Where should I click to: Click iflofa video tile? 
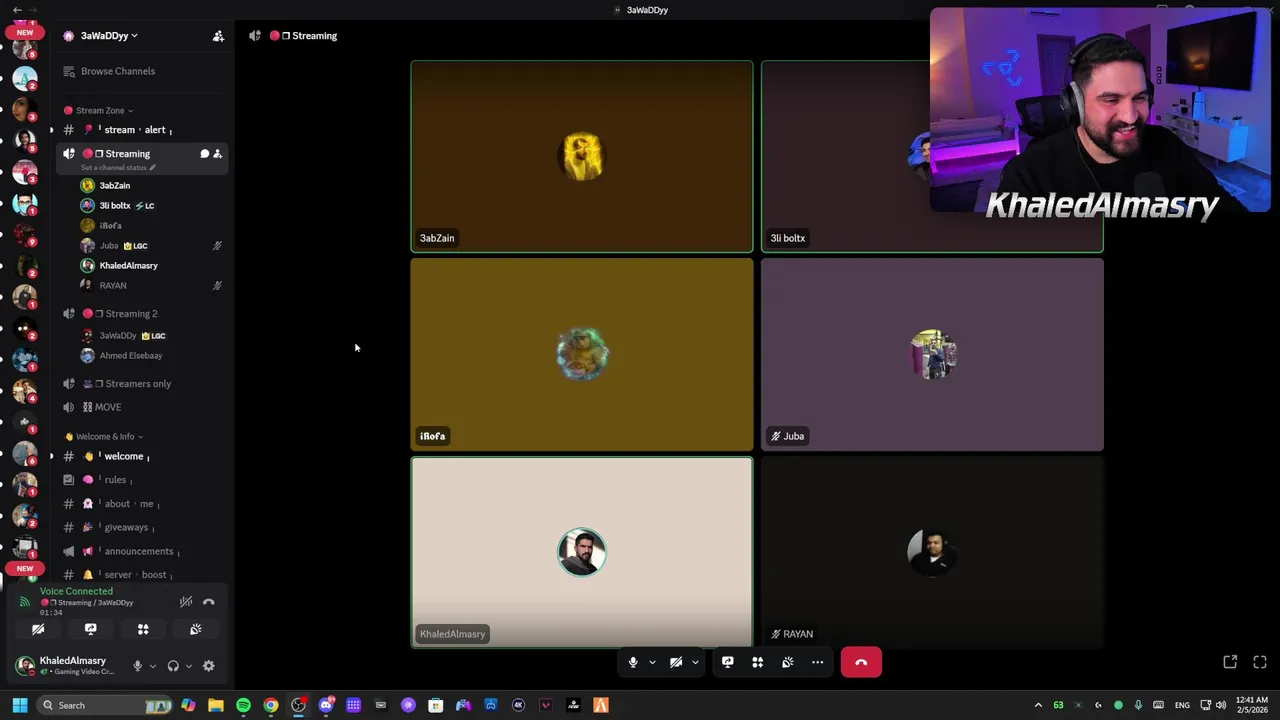tap(582, 354)
